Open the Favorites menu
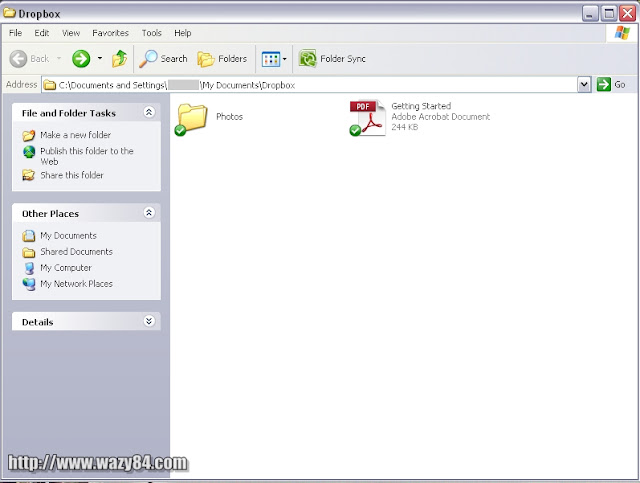The height and width of the screenshot is (483, 640). [x=110, y=33]
